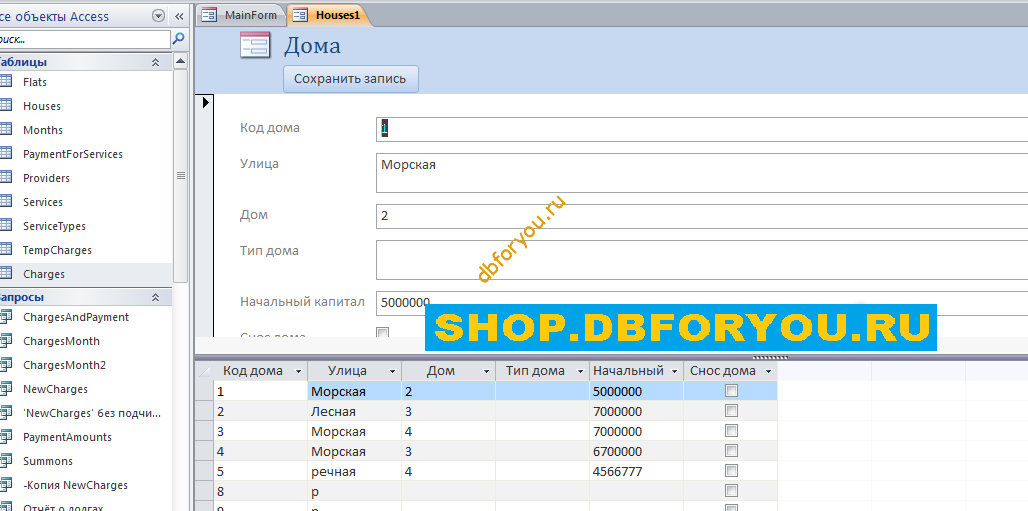This screenshot has width=1028, height=511.
Task: Click the Сохранить запись button
Action: pyautogui.click(x=350, y=79)
